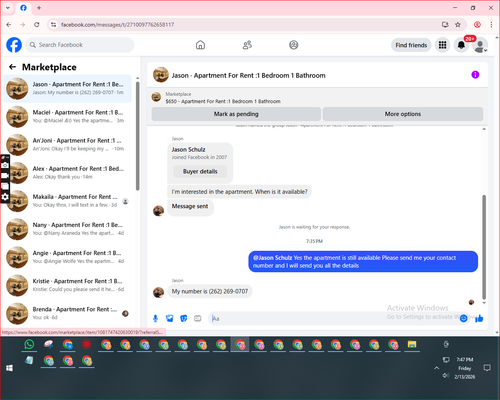Click the back arrow beside Marketplace
The height and width of the screenshot is (400, 500).
pos(13,67)
